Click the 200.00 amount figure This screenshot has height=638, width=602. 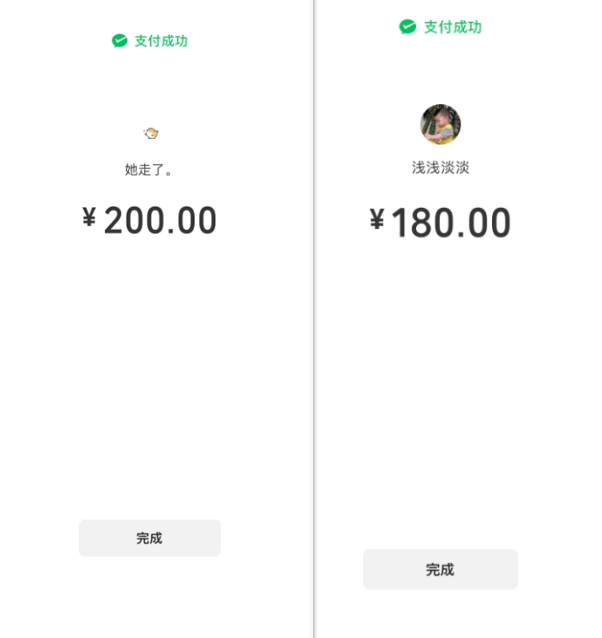click(x=160, y=220)
